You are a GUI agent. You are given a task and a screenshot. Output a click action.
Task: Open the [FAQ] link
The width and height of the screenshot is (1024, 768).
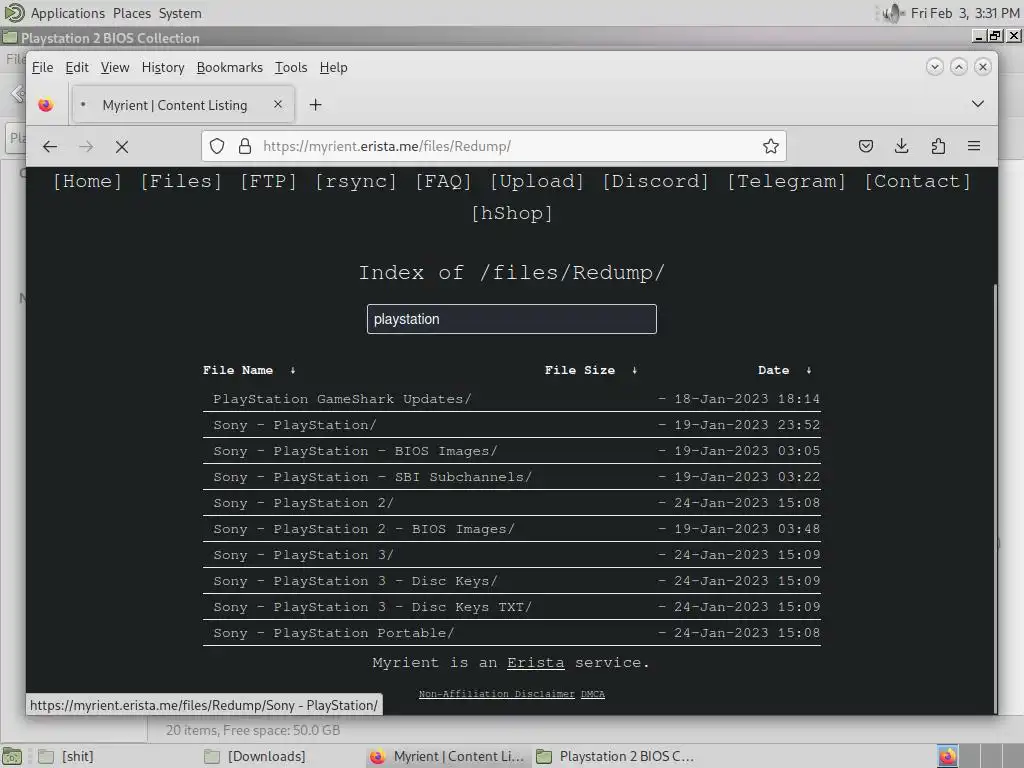(x=443, y=182)
